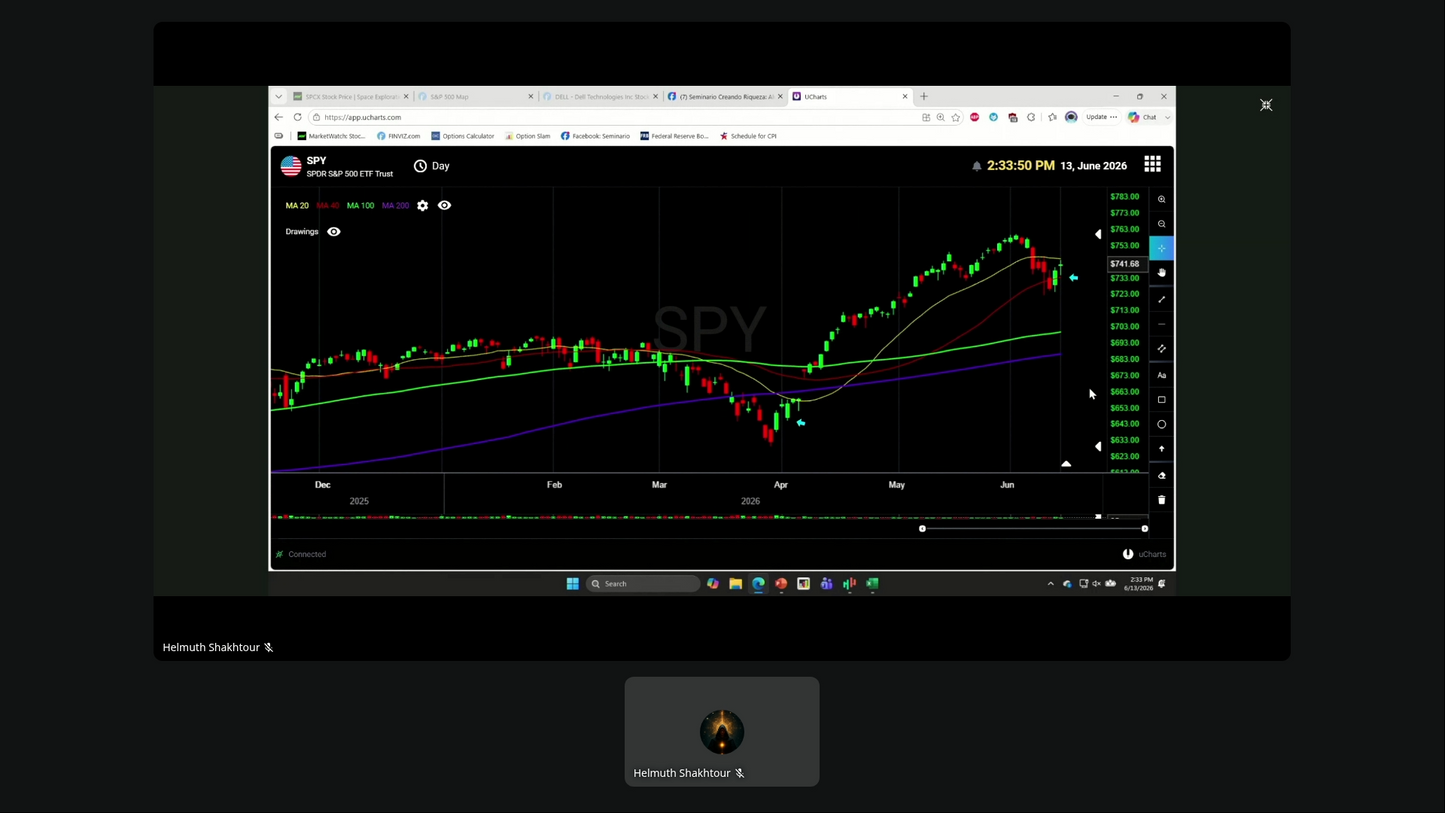Open a new browser tab

coord(924,97)
